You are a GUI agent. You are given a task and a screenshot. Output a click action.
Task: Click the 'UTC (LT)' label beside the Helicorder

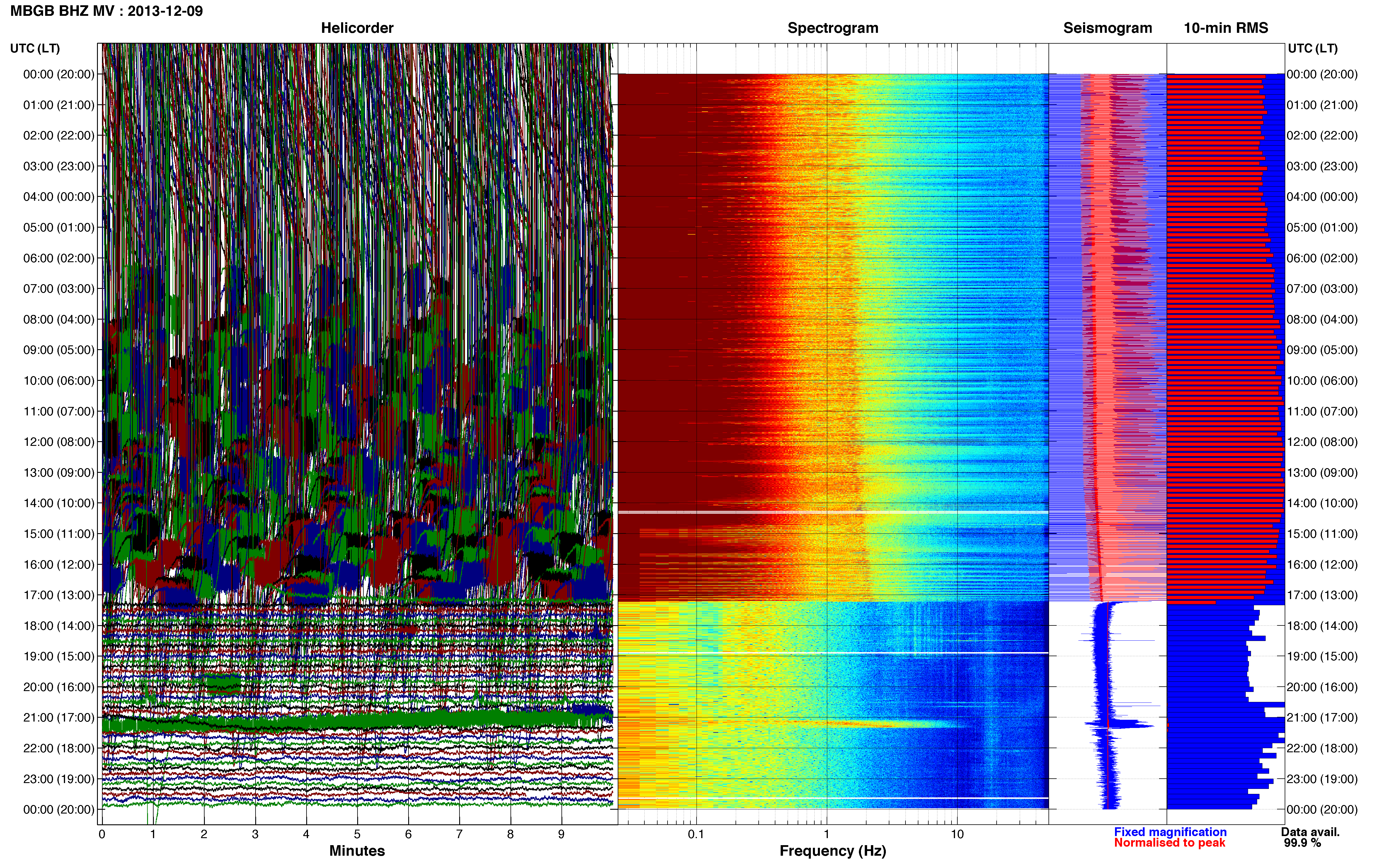tap(35, 48)
